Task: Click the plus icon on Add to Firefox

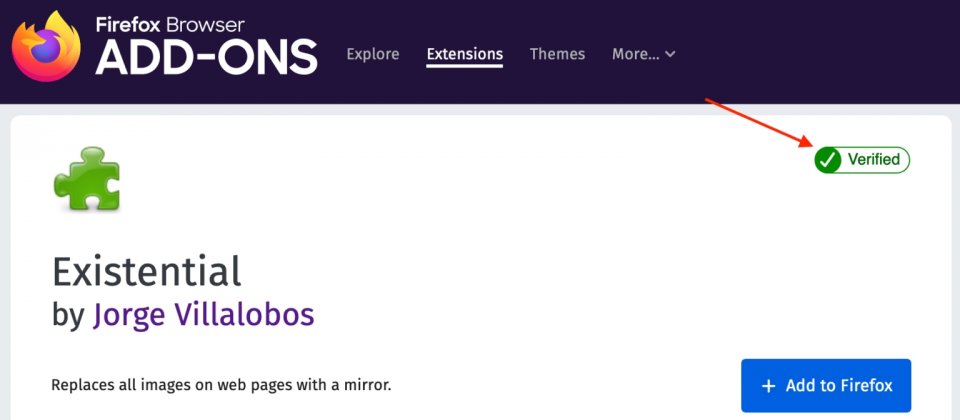Action: [x=768, y=386]
